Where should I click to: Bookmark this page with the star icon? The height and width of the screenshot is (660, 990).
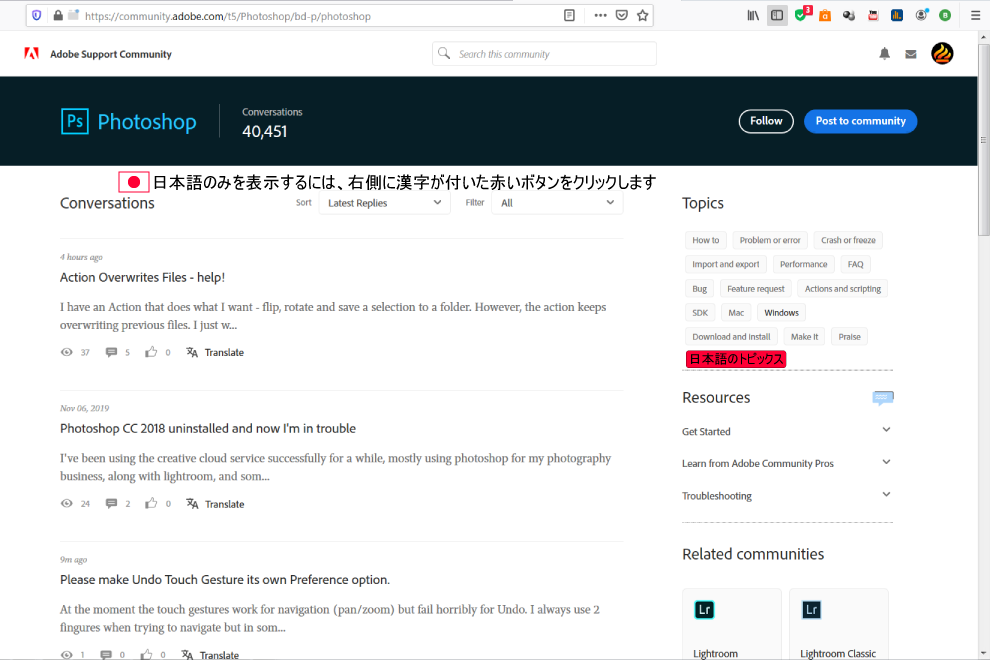(x=643, y=15)
